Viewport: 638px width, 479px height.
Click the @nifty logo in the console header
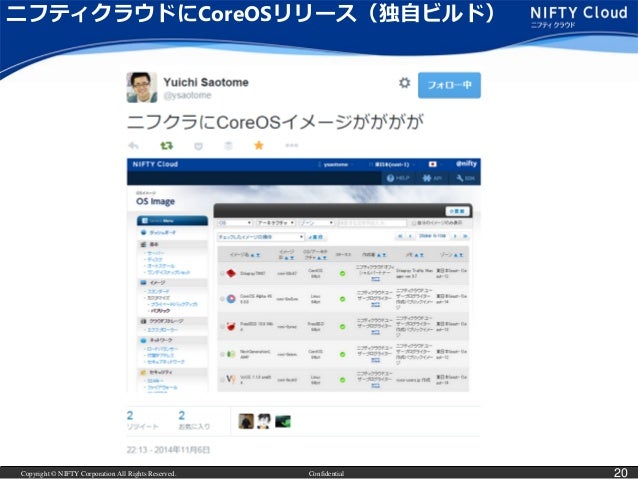(466, 164)
